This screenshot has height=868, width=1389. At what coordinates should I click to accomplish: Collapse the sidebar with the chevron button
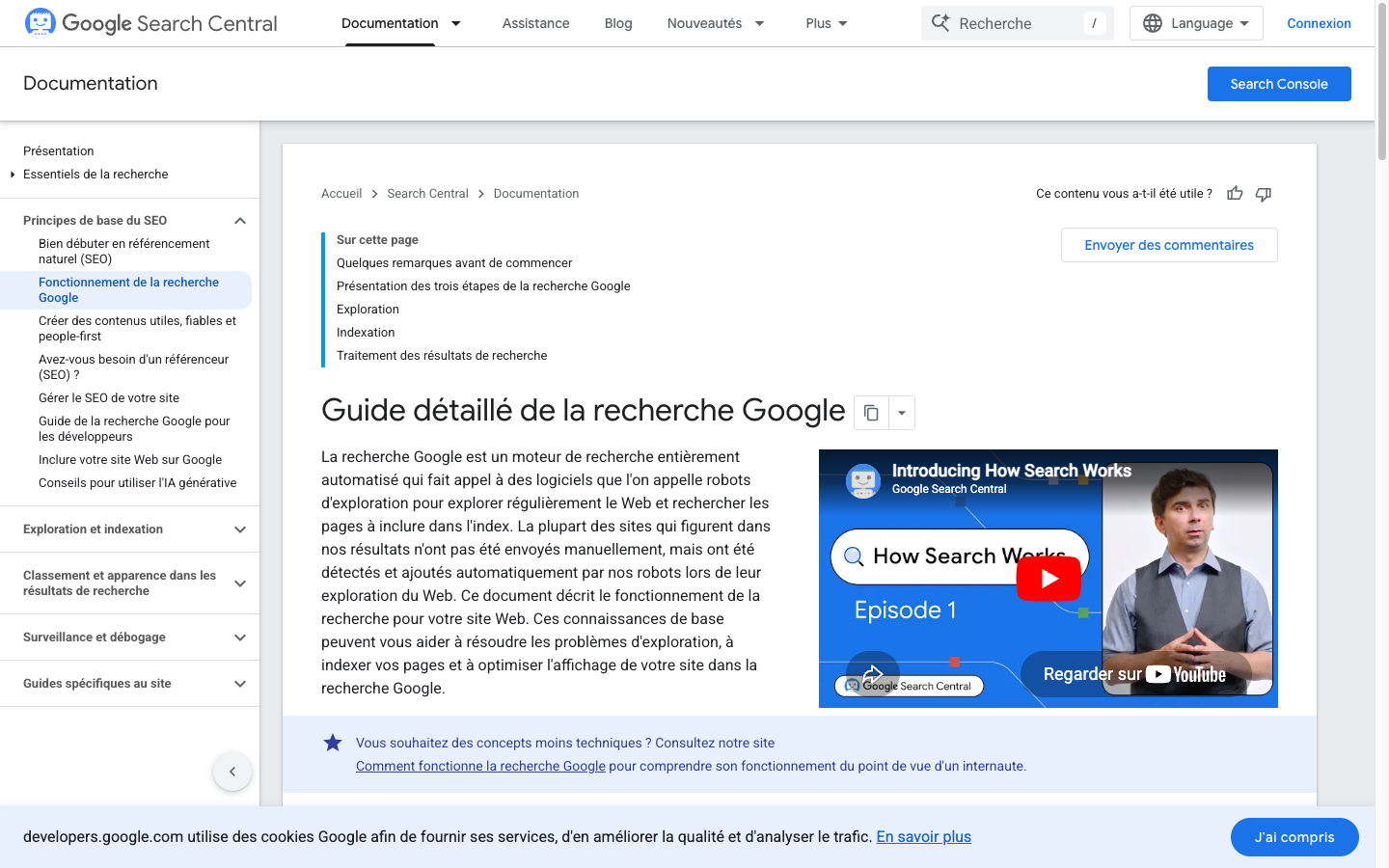(232, 772)
